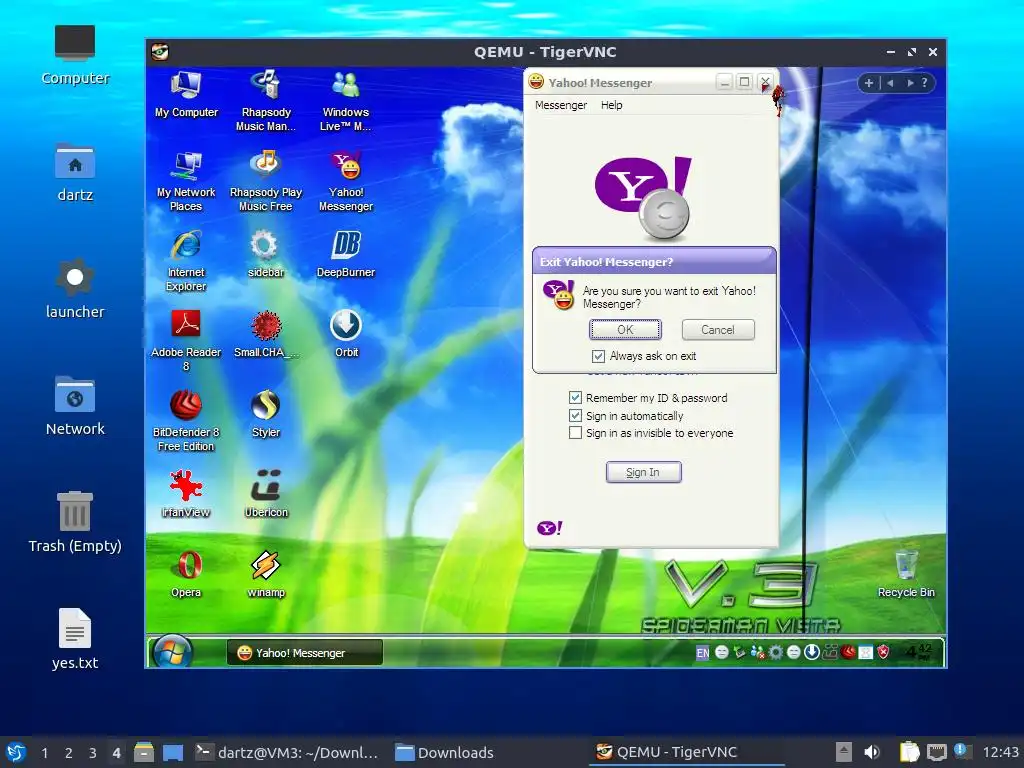Cancel the Exit Yahoo! Messenger dialog
Screen dimensions: 1024x768
(718, 330)
